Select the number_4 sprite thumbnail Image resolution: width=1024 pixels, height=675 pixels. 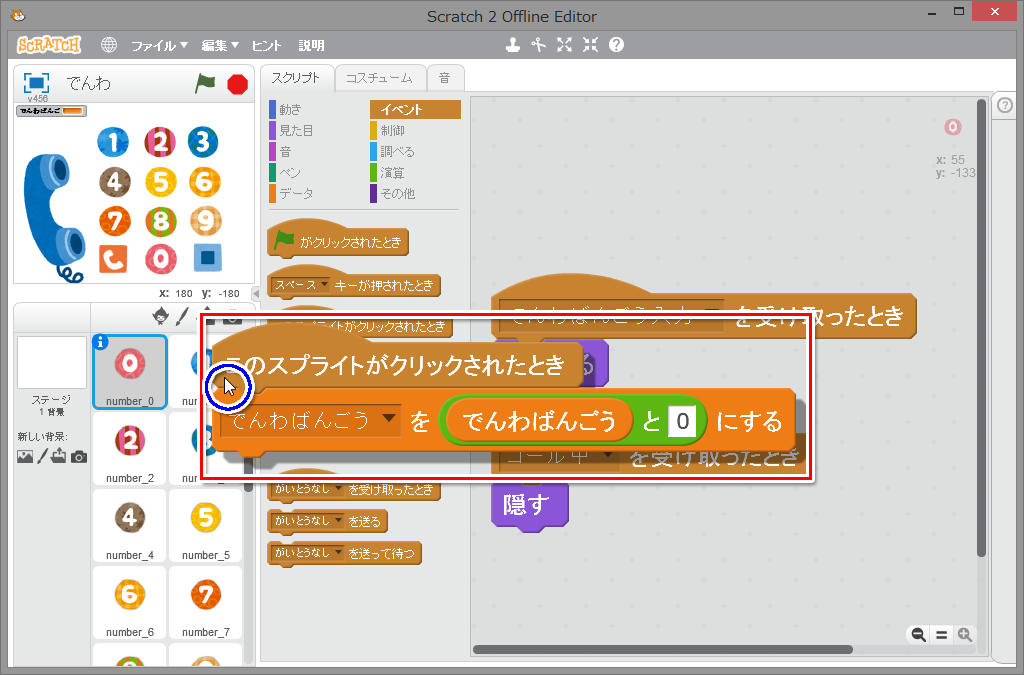click(130, 526)
